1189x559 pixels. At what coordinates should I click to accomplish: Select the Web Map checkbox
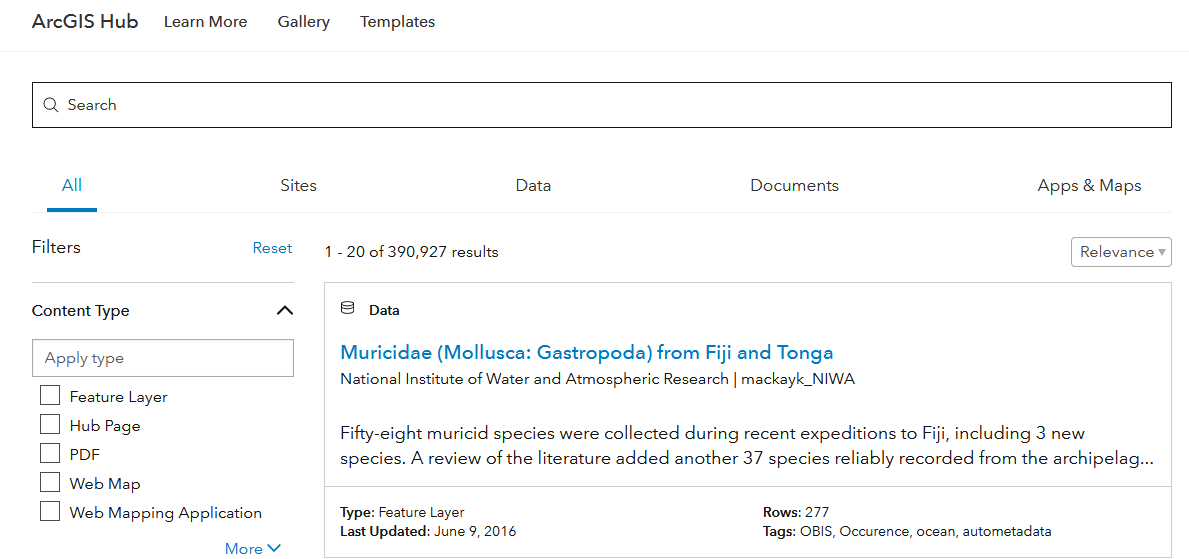pyautogui.click(x=50, y=483)
